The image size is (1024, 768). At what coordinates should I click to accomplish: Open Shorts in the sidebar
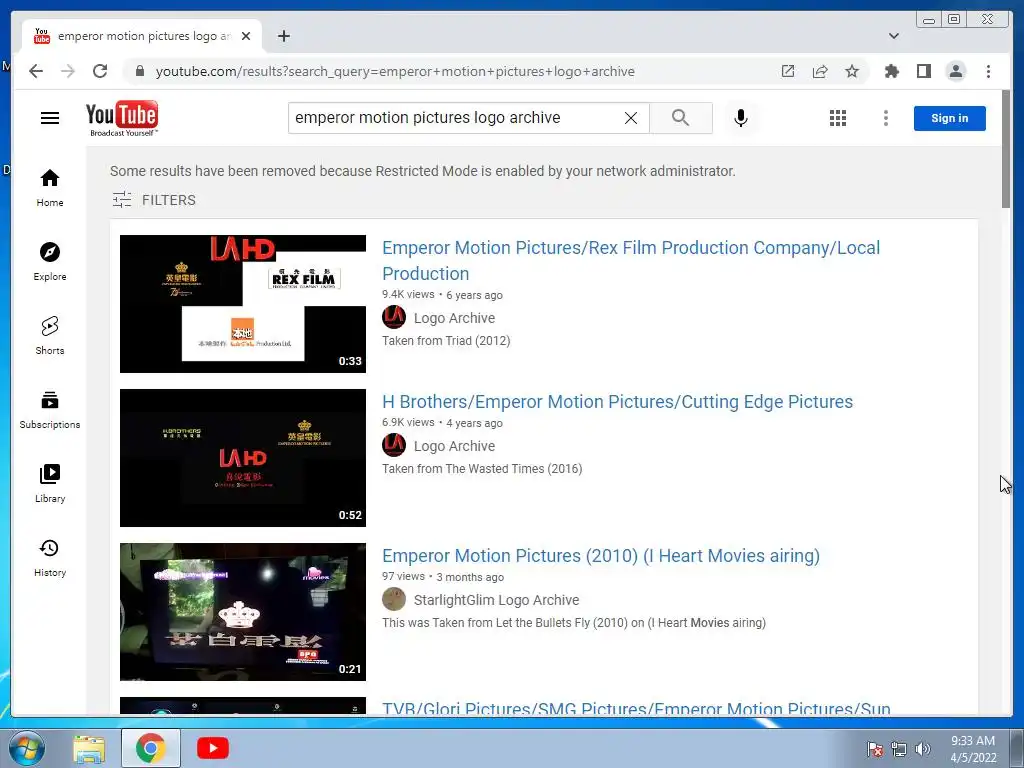pyautogui.click(x=50, y=336)
